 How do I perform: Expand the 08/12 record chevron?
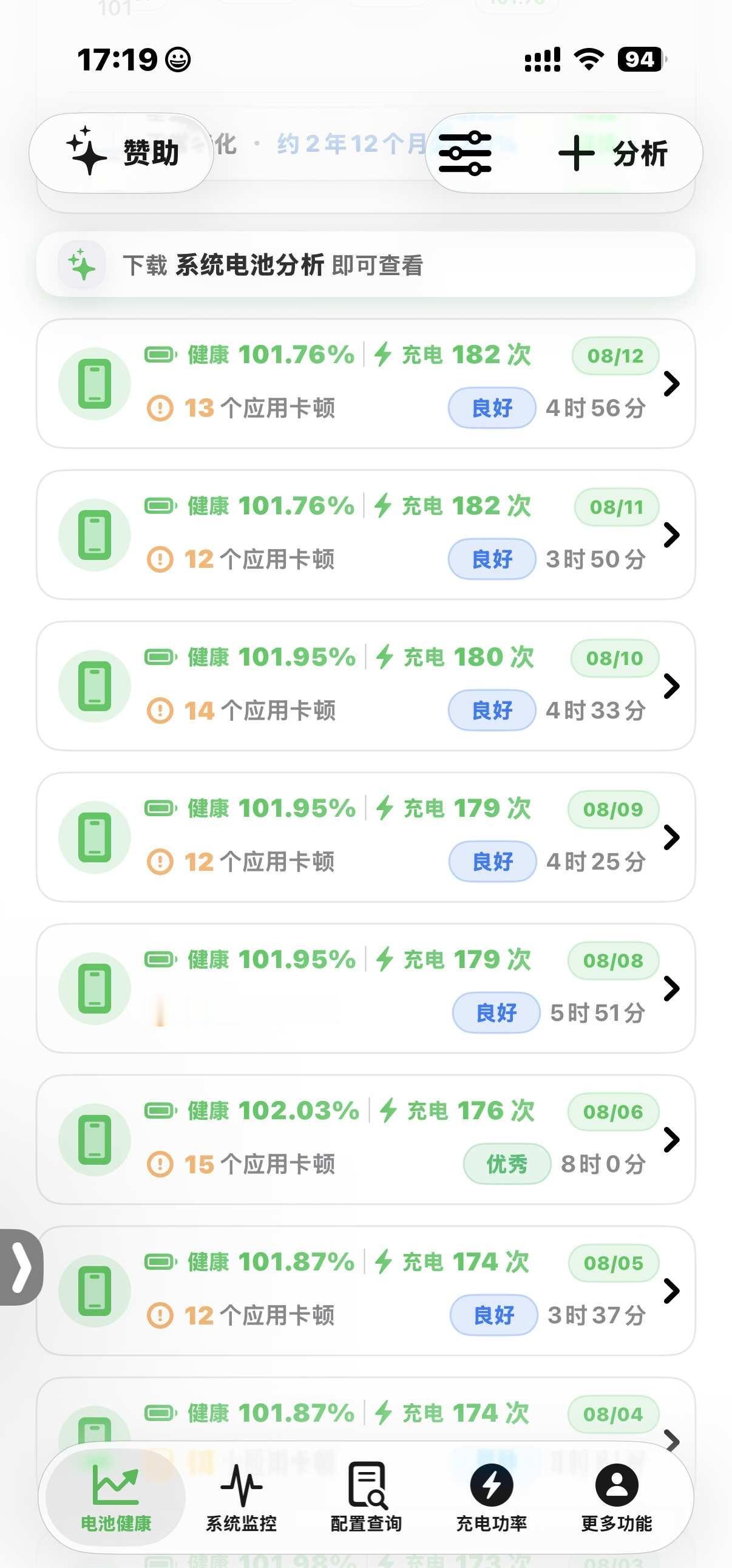[x=671, y=383]
